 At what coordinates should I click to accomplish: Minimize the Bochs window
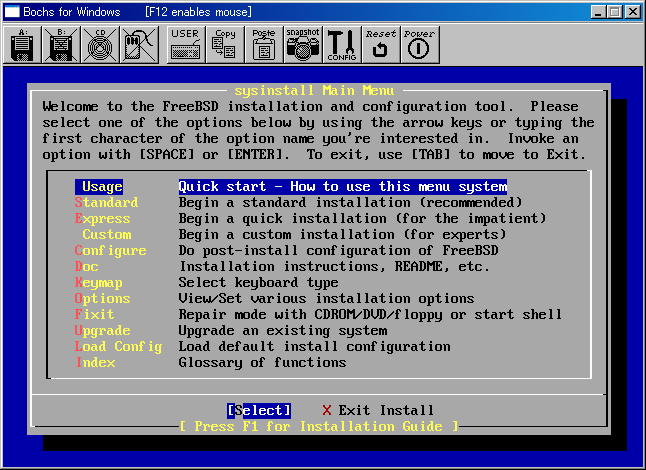pyautogui.click(x=598, y=12)
